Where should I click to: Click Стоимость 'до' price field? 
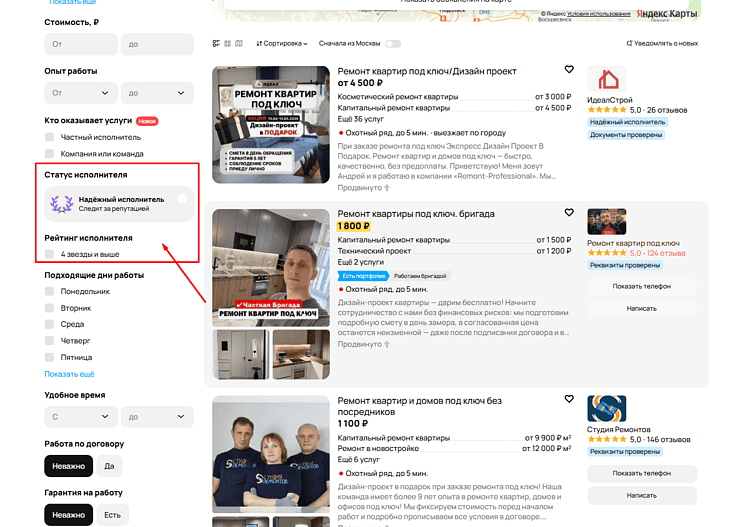click(x=157, y=44)
